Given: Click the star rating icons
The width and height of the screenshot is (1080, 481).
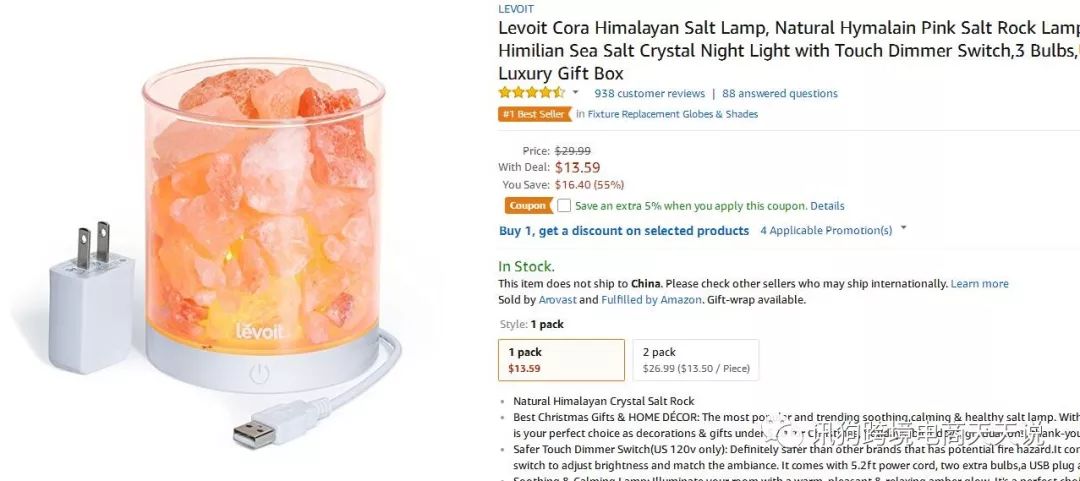Looking at the screenshot, I should 531,93.
